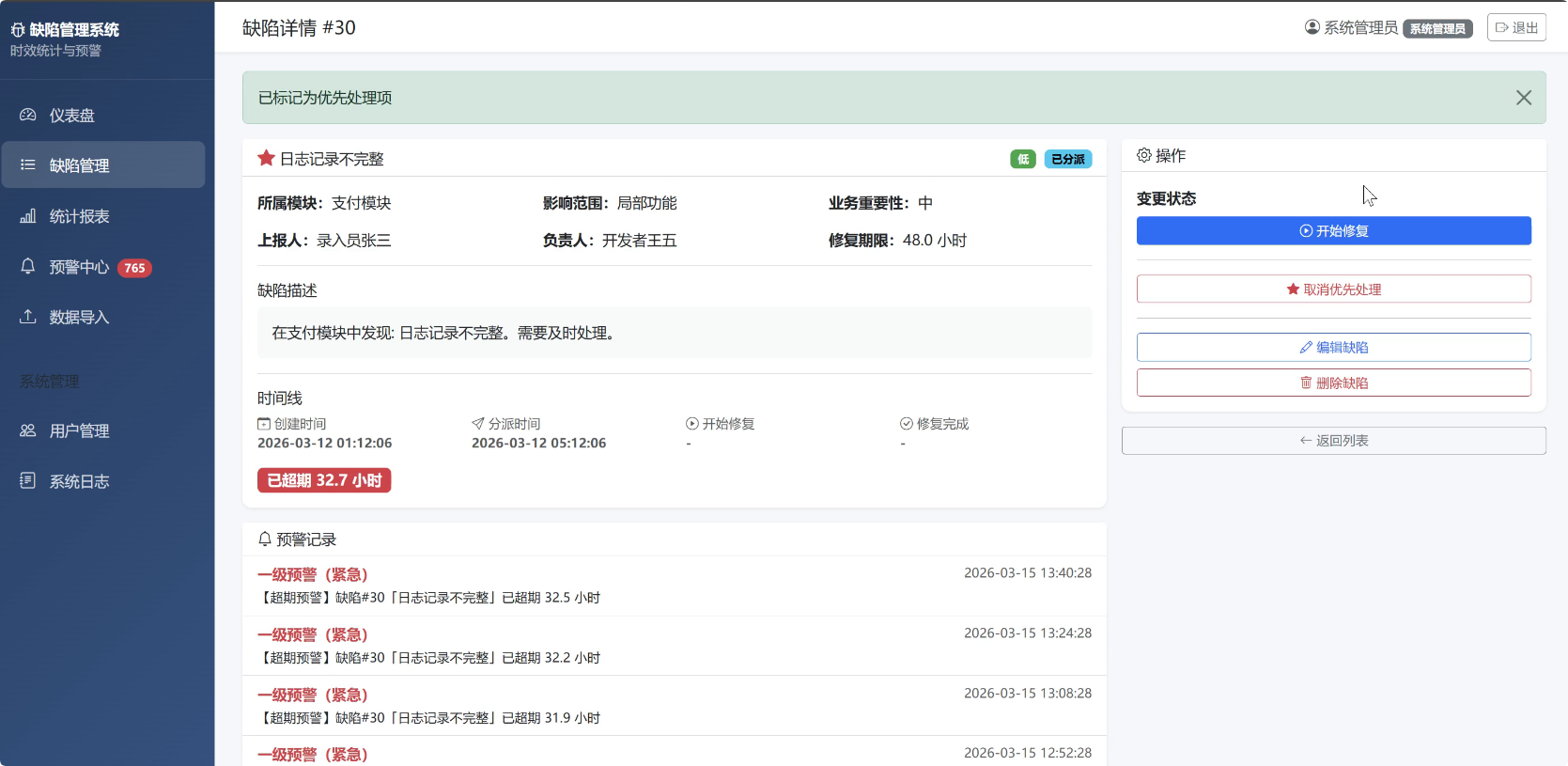
Task: Click the bell icon beside 预警中心
Action: click(x=28, y=266)
